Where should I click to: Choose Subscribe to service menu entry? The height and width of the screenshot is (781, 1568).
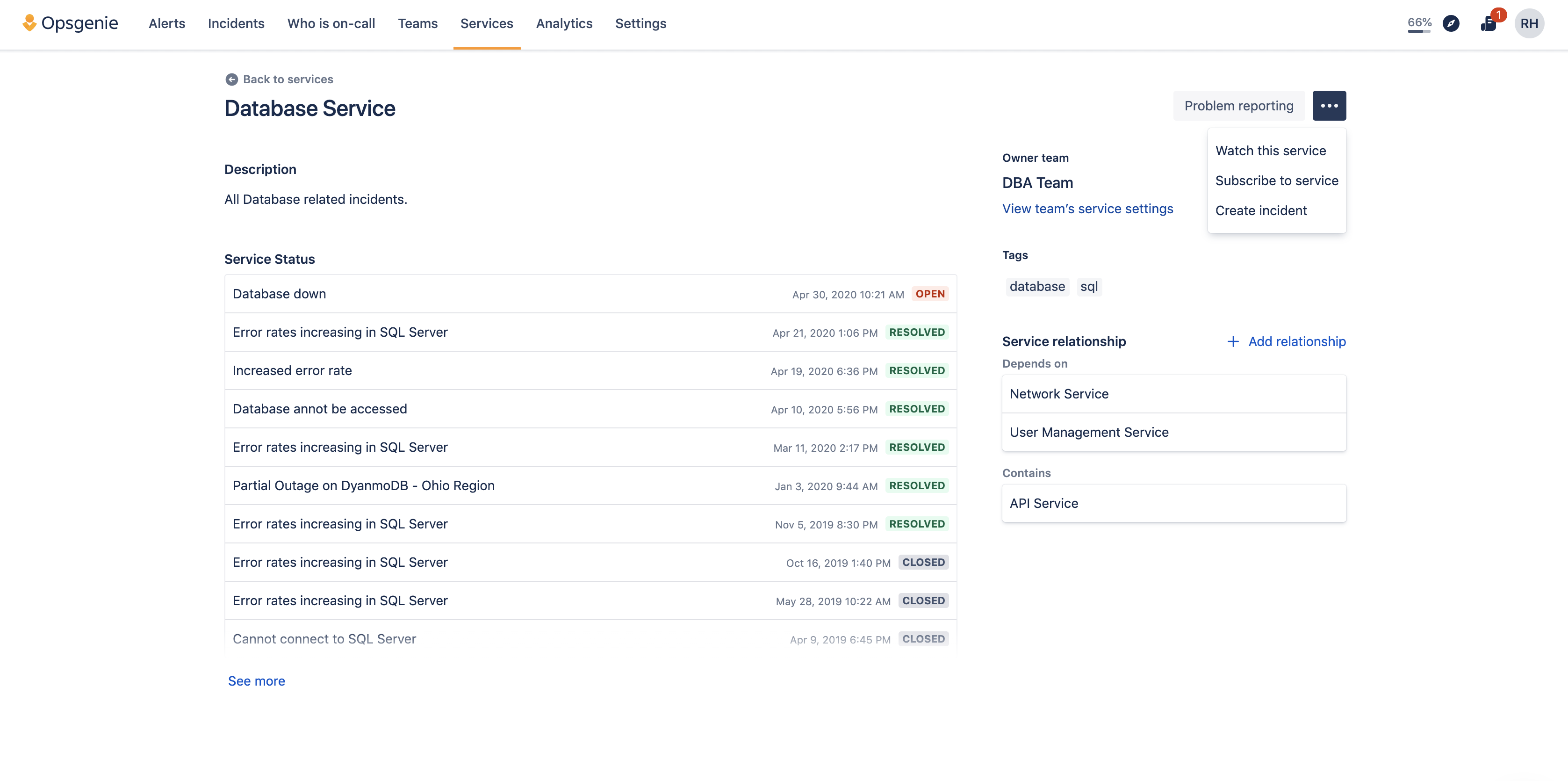point(1276,181)
